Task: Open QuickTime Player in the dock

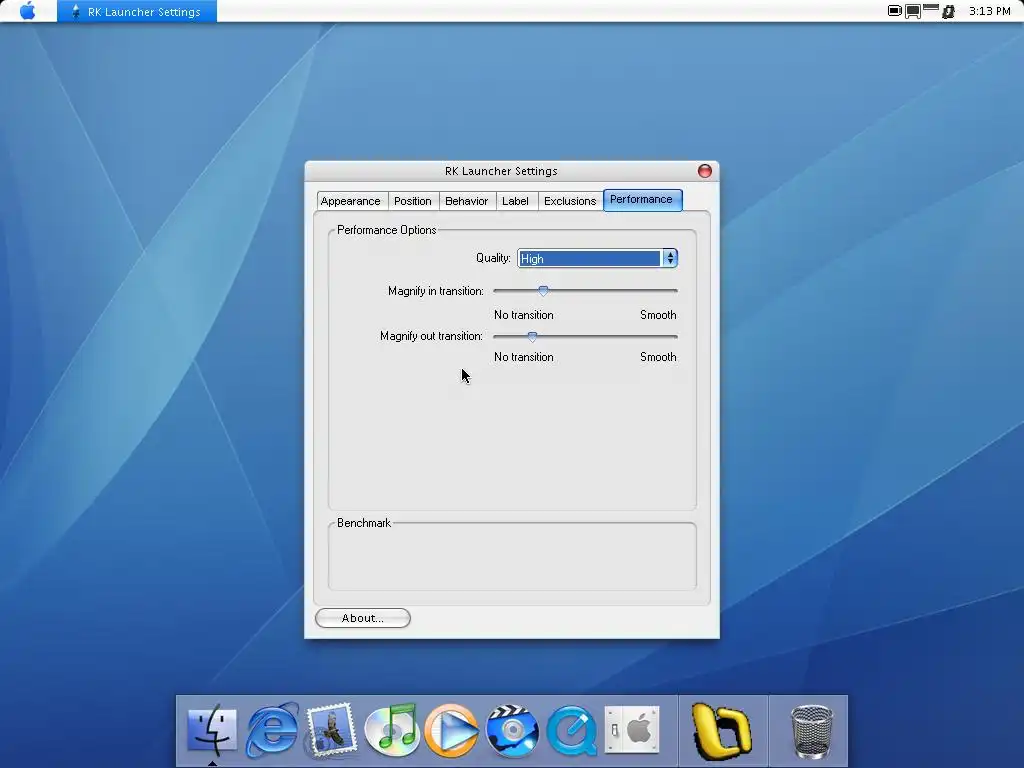Action: point(572,730)
